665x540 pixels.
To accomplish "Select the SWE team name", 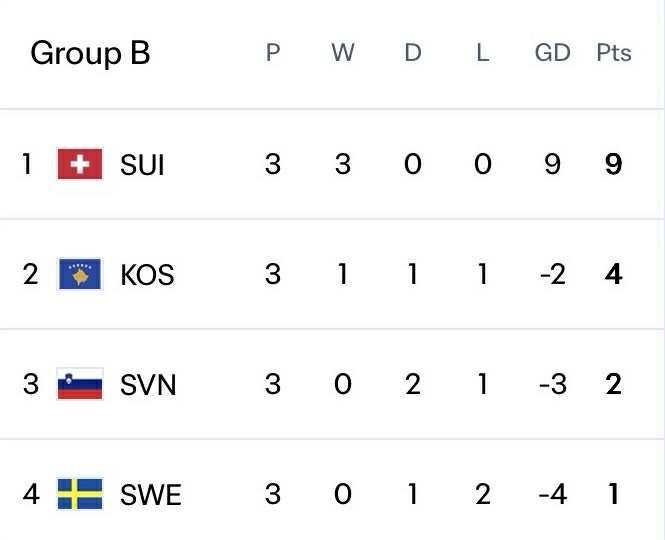I will 150,495.
